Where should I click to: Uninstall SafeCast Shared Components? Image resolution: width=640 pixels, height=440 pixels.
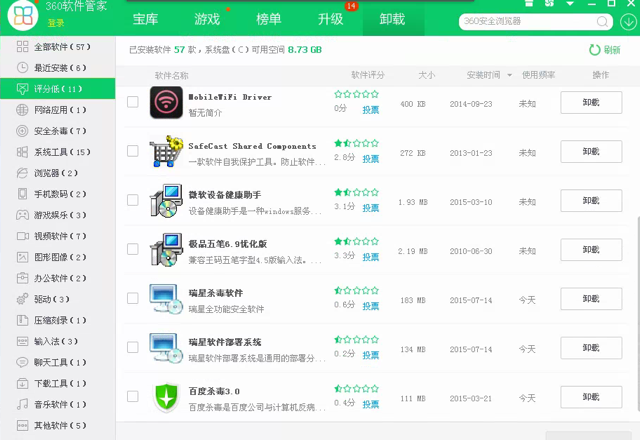tap(591, 151)
